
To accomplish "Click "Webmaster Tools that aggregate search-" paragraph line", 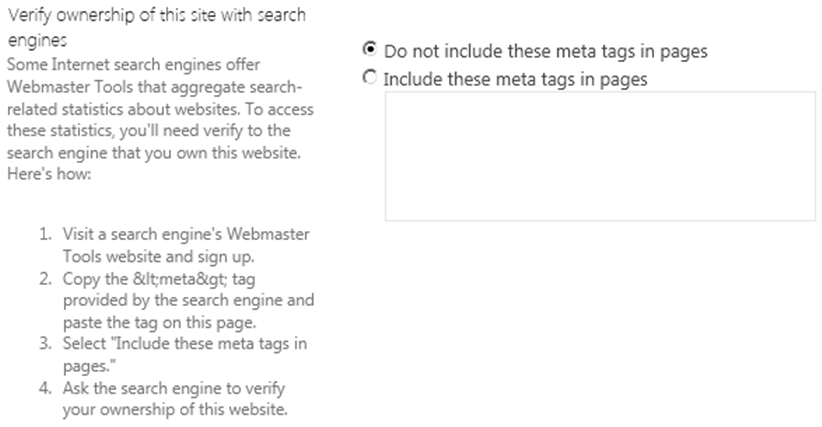I will click(x=133, y=85).
